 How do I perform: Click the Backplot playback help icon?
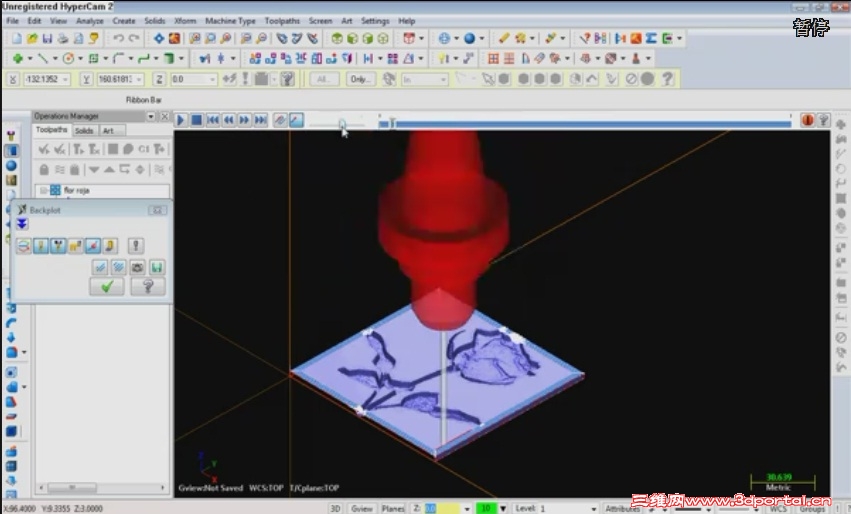coord(823,120)
